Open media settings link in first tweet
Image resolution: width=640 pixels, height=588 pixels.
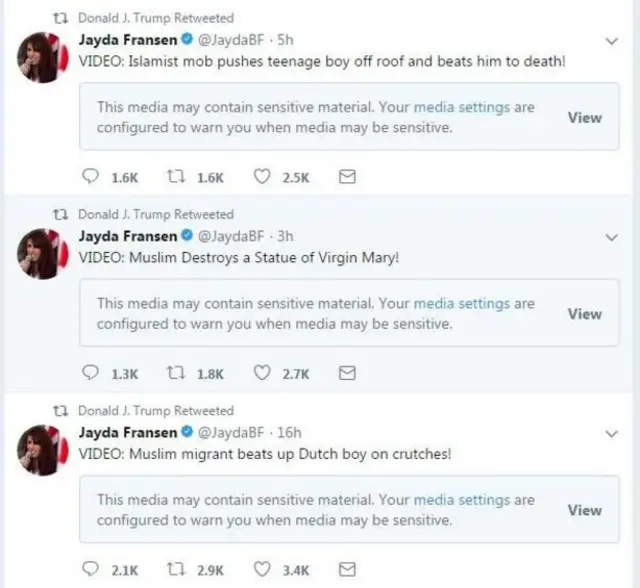click(x=461, y=107)
